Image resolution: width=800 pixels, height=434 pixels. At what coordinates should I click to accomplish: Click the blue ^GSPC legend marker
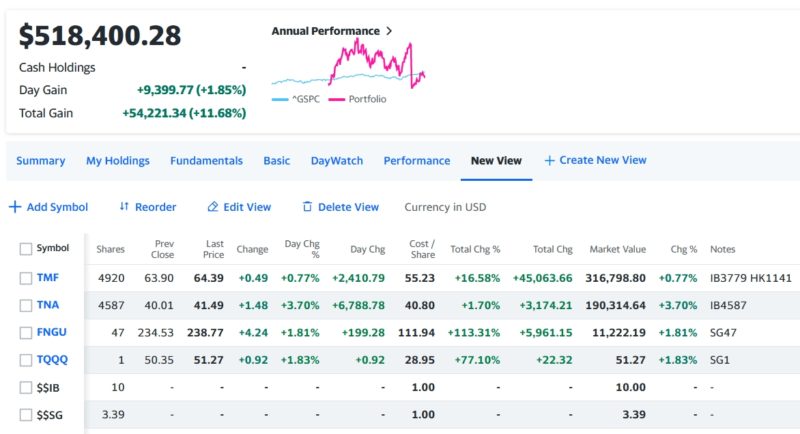point(280,99)
